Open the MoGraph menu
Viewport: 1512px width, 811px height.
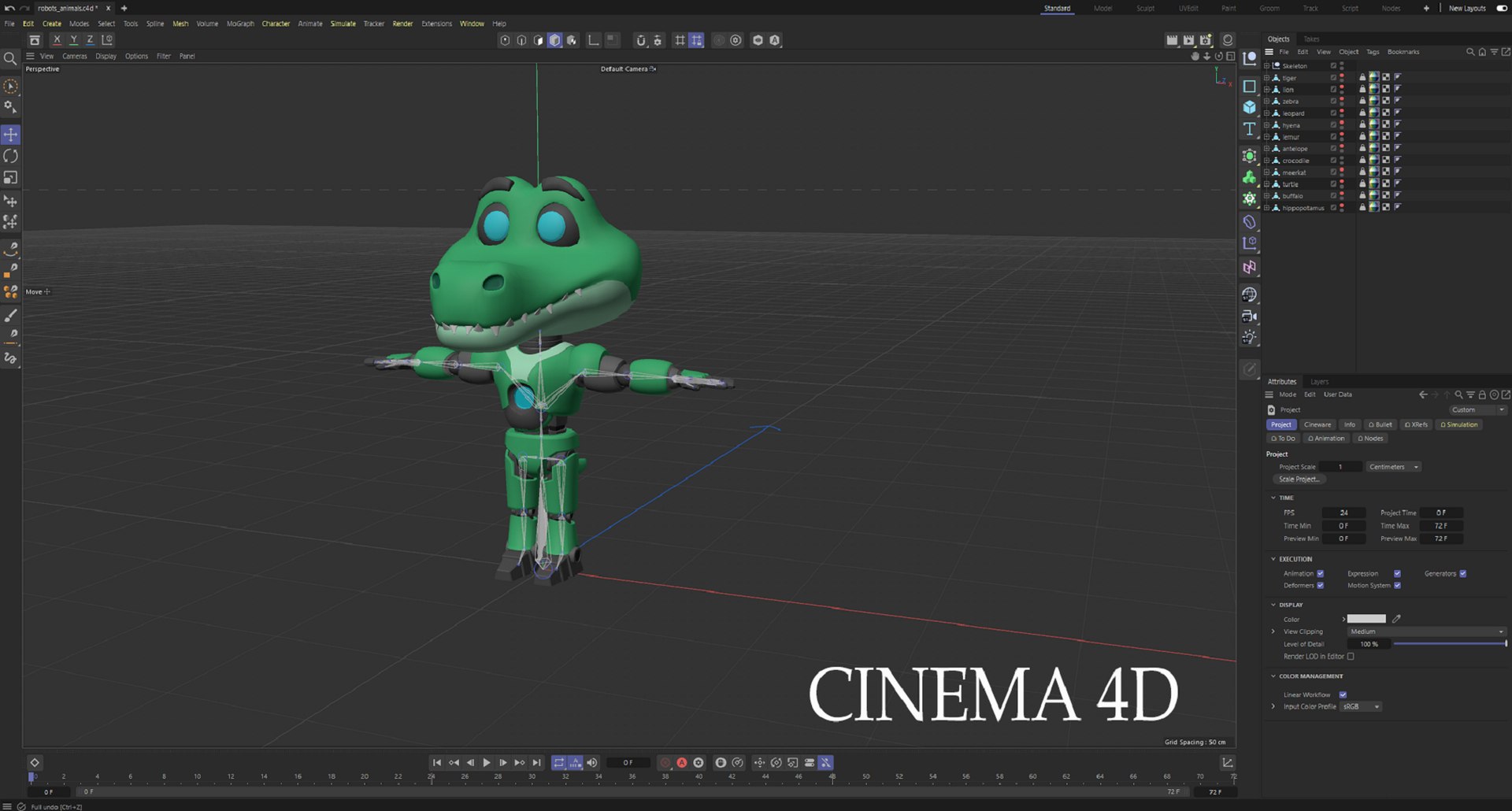tap(240, 24)
